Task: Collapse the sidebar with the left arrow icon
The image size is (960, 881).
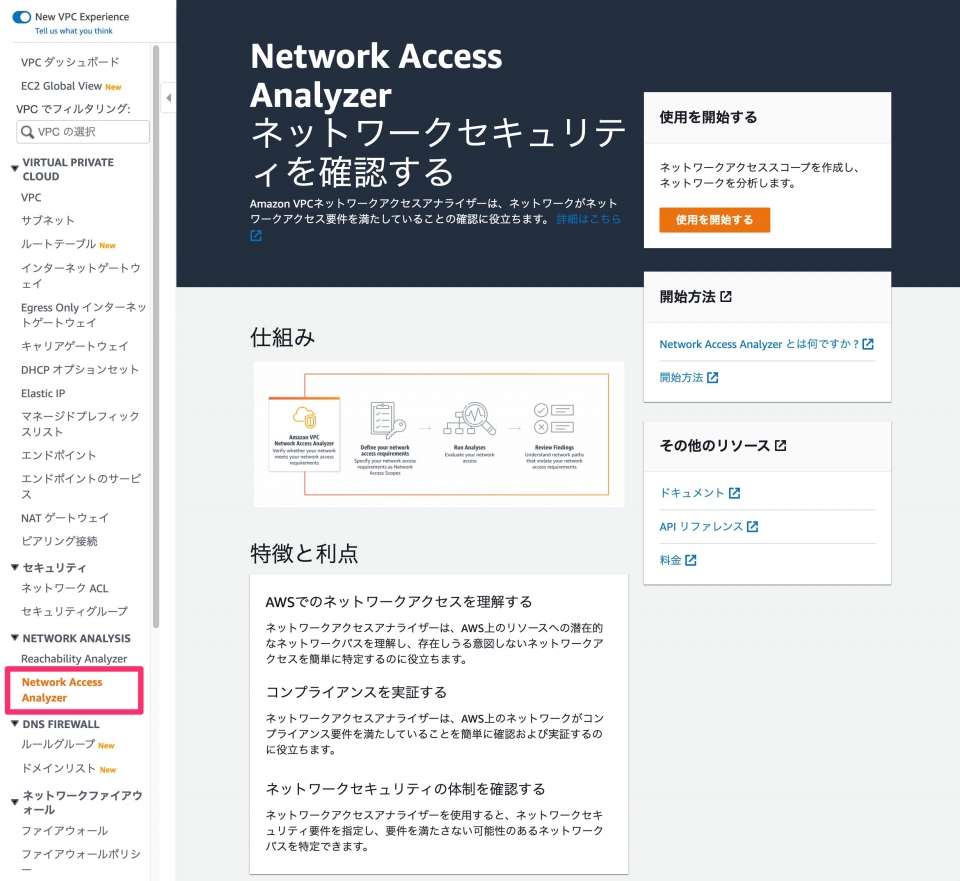Action: (x=170, y=97)
